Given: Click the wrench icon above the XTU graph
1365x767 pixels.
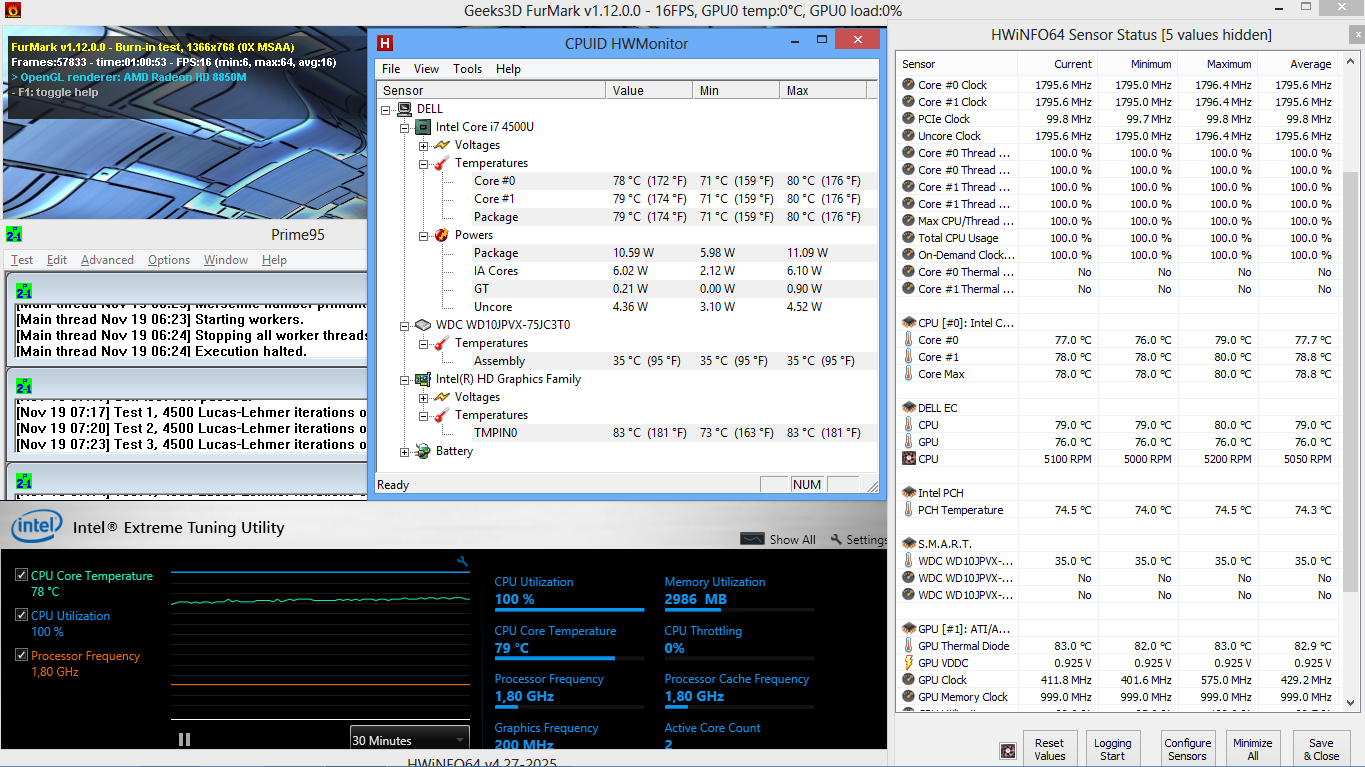Looking at the screenshot, I should 462,562.
